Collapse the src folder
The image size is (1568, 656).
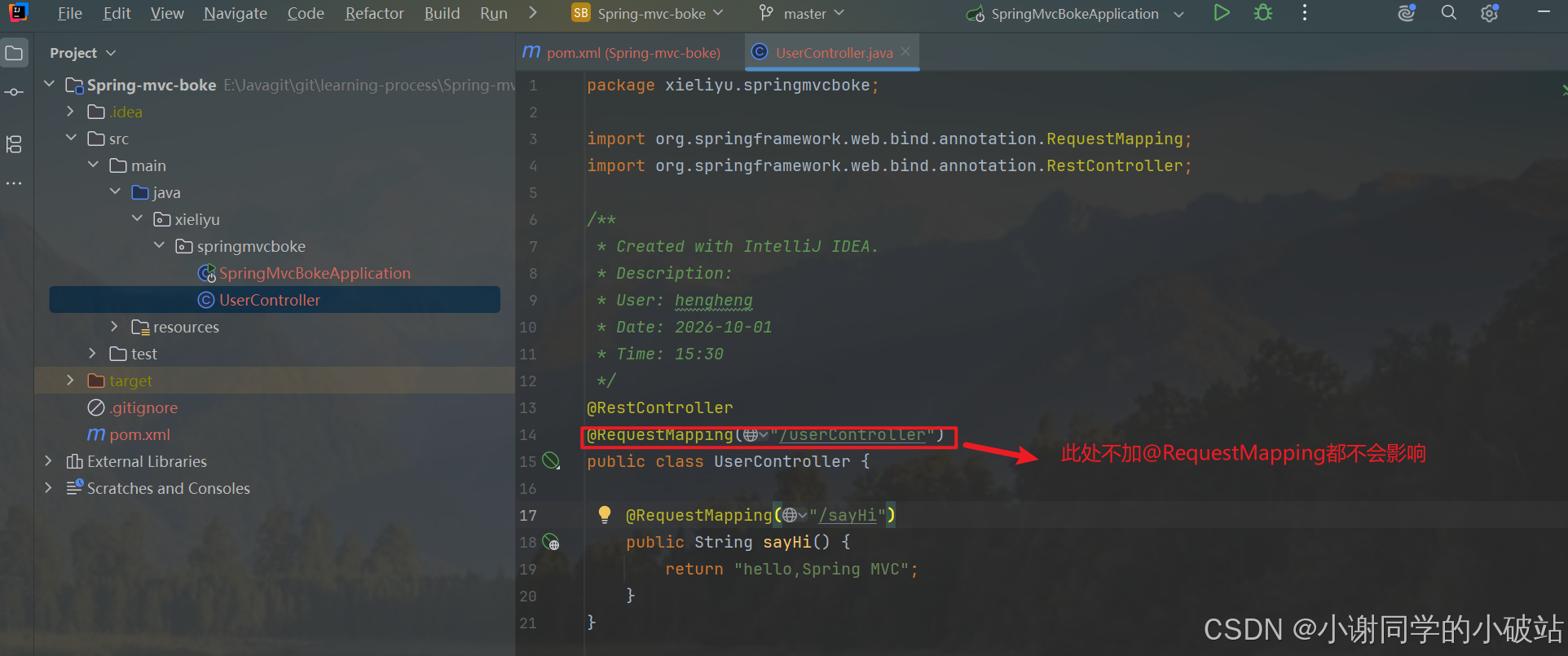(x=70, y=139)
